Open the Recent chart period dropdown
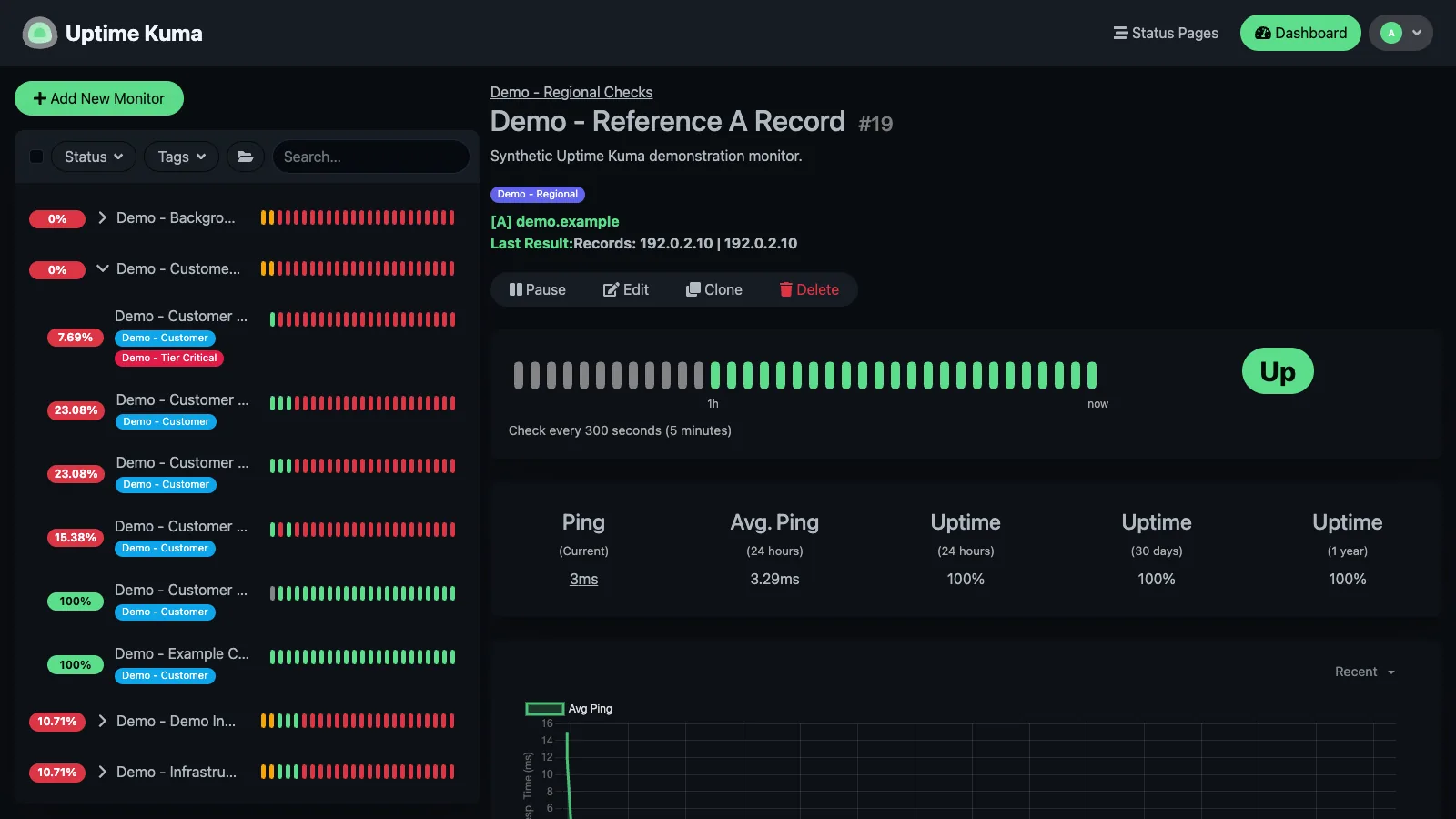This screenshot has height=819, width=1456. (1364, 672)
